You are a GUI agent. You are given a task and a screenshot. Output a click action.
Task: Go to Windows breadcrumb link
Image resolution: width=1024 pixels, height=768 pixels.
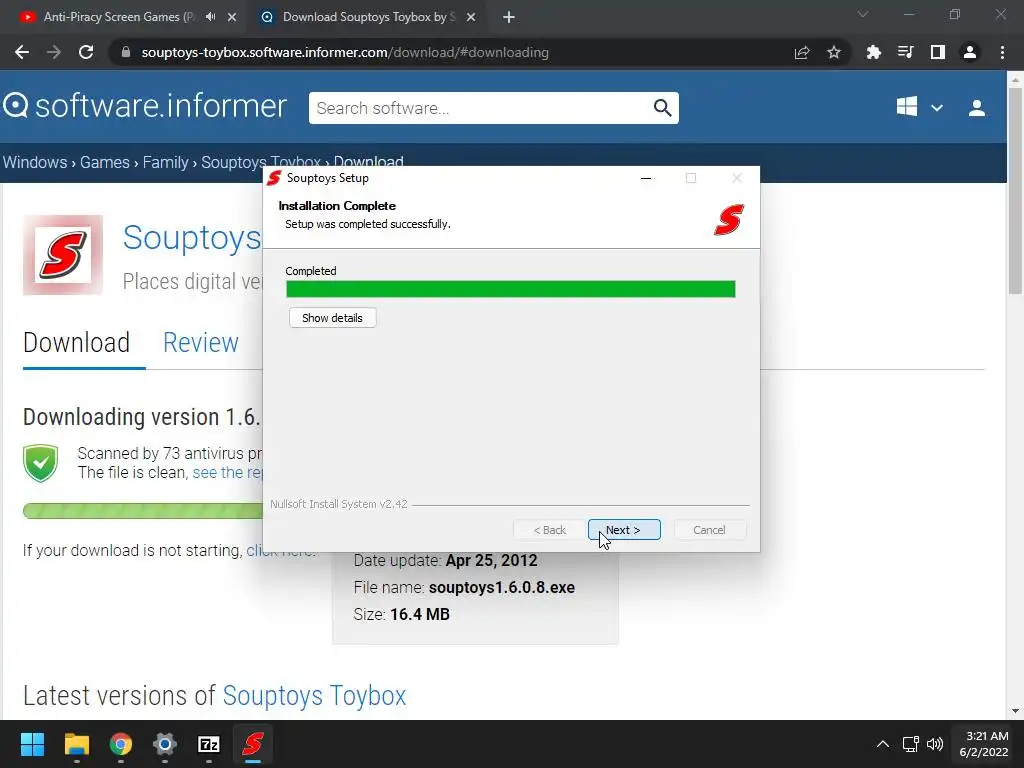click(x=35, y=162)
